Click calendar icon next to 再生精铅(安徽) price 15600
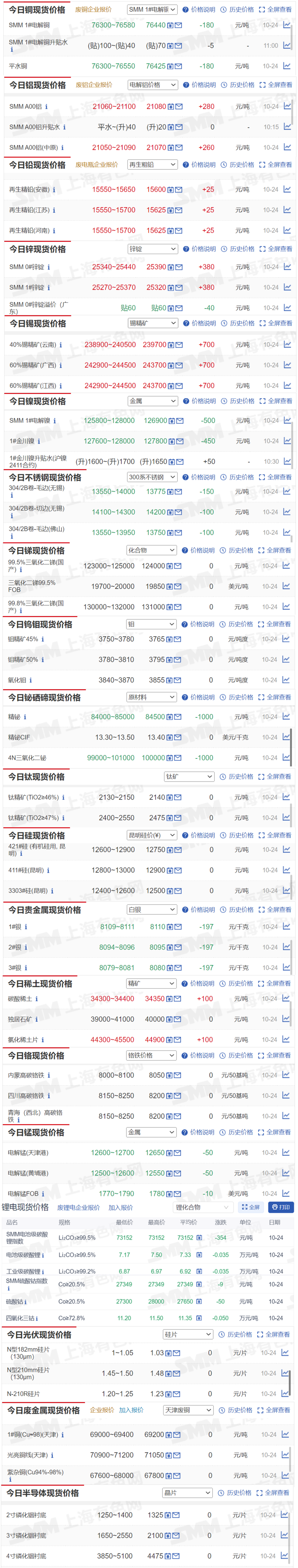Viewport: 298px width, 1568px height. (x=171, y=190)
